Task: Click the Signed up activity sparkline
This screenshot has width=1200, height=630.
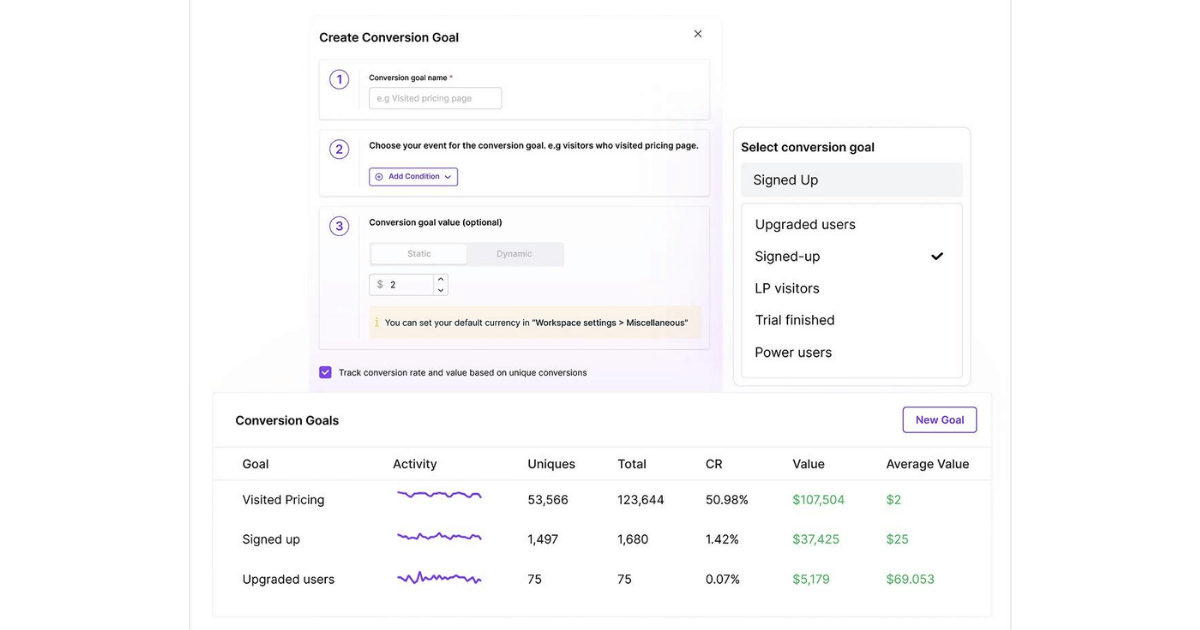Action: click(439, 537)
